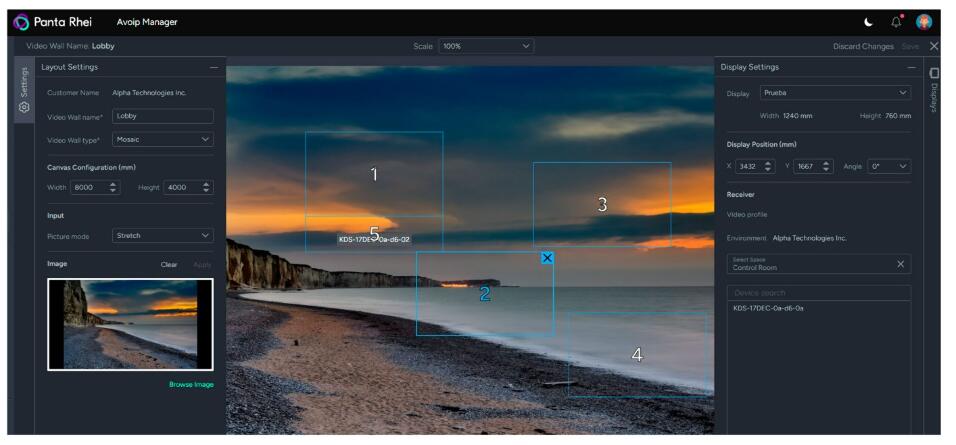The height and width of the screenshot is (445, 956).
Task: Click the Avoip Manager title
Action: (147, 23)
